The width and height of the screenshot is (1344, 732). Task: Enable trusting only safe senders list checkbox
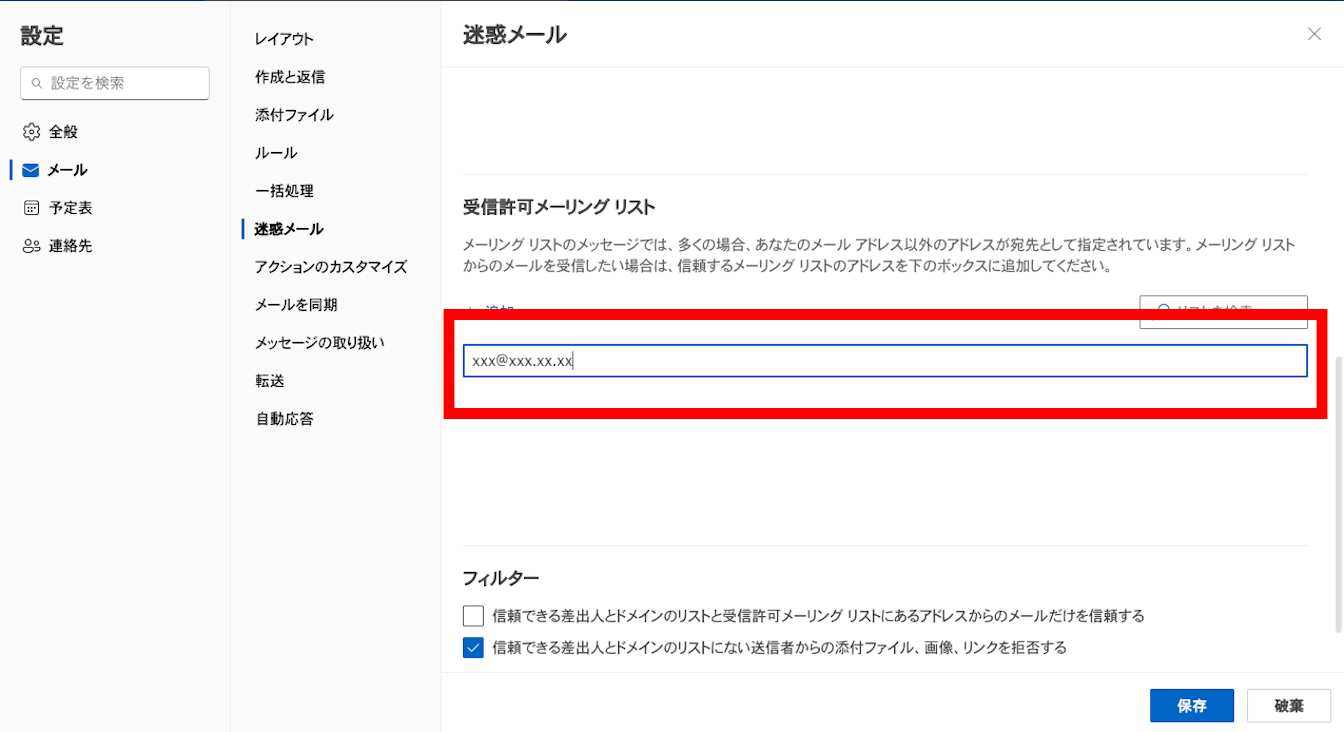point(473,615)
